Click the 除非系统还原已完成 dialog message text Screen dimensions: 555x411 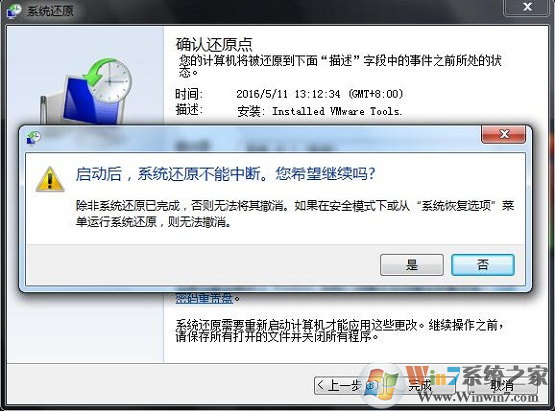[295, 213]
